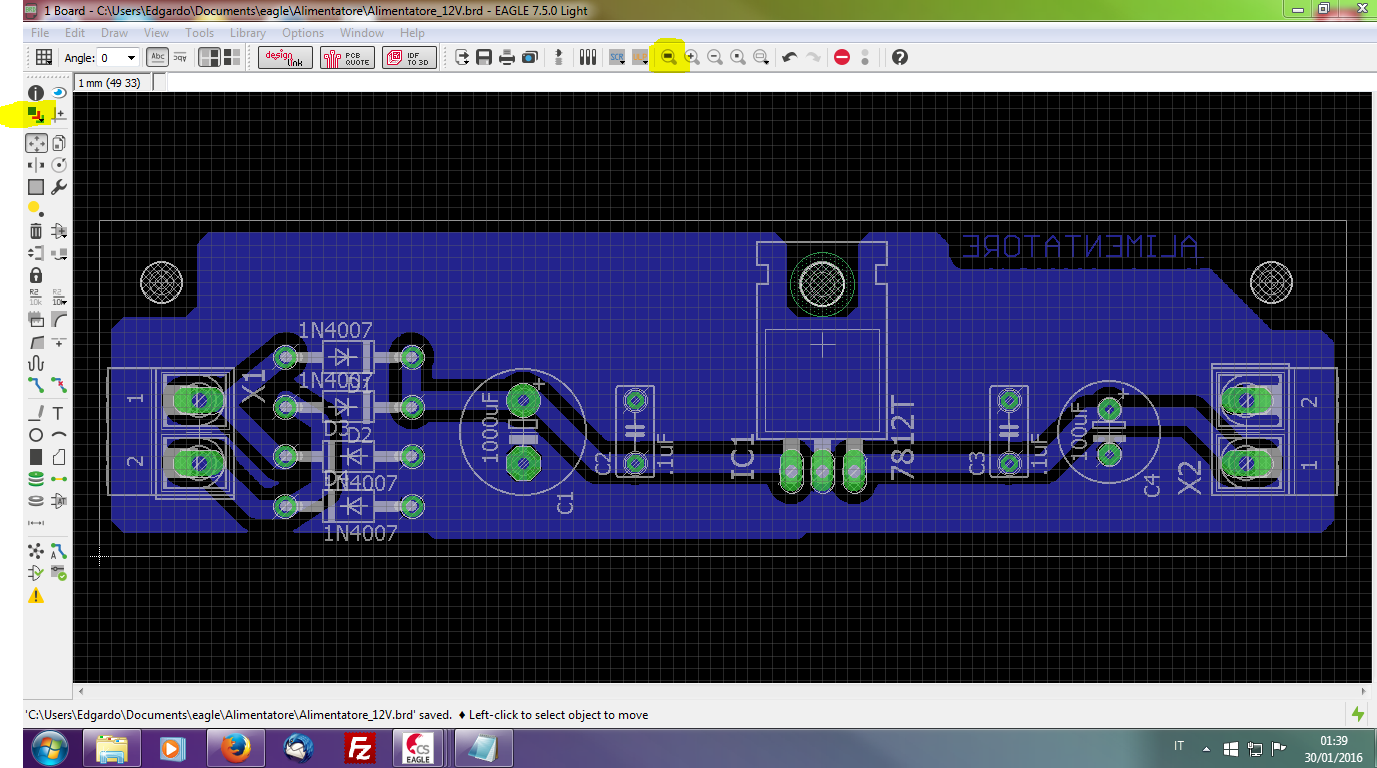1377x768 pixels.
Task: Select the Copy tool
Action: (59, 143)
